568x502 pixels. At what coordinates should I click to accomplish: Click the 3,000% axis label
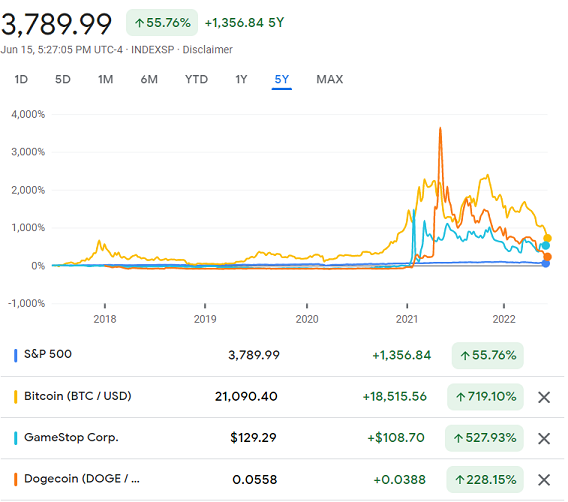(x=28, y=152)
